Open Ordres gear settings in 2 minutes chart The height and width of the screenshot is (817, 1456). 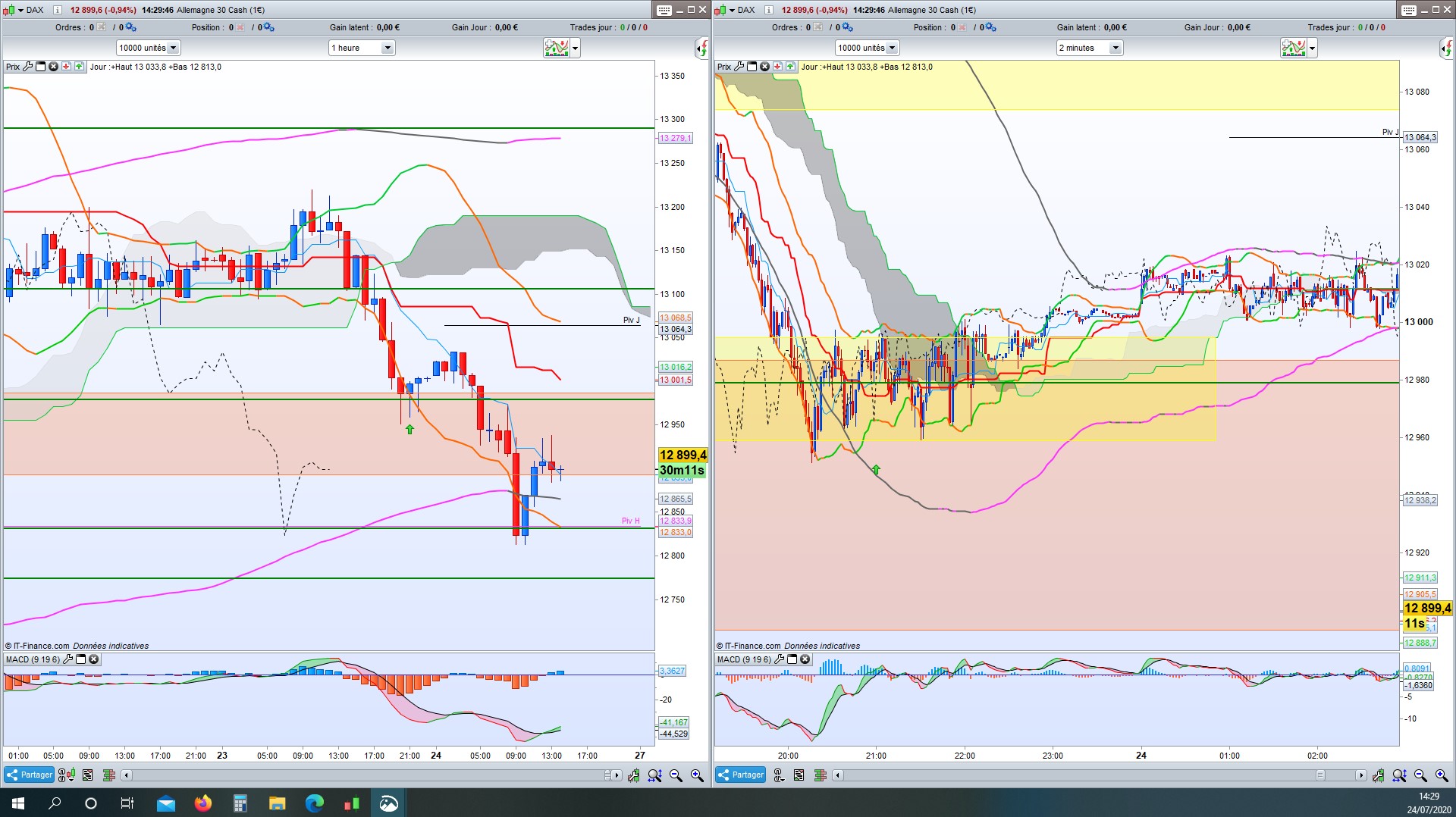point(847,27)
